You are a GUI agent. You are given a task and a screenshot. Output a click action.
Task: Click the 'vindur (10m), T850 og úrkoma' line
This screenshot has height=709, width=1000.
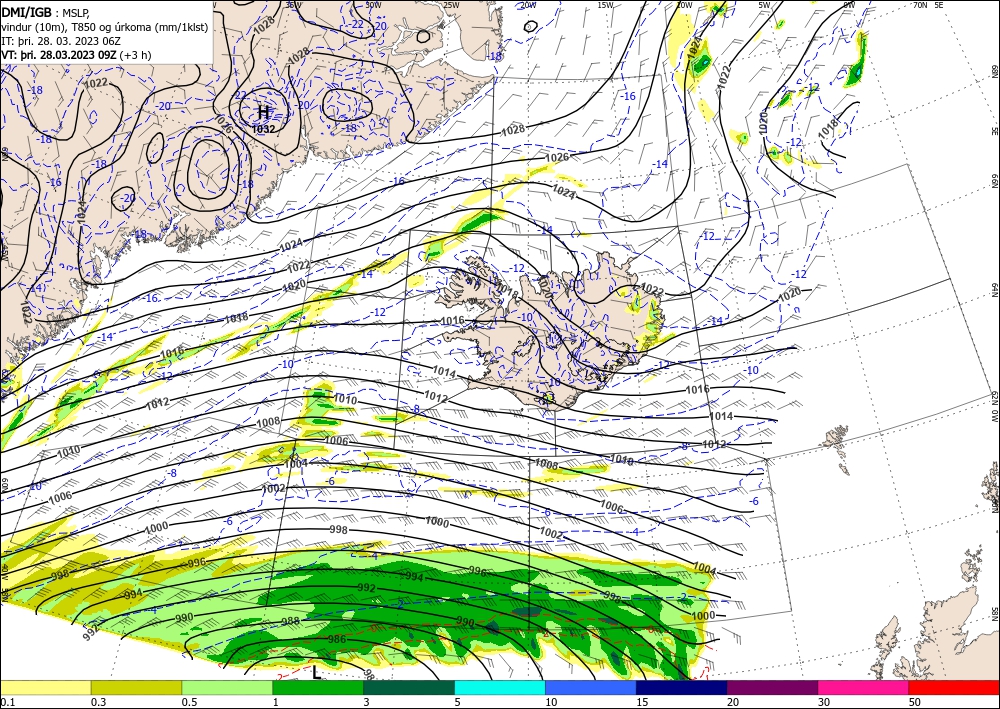coord(105,27)
